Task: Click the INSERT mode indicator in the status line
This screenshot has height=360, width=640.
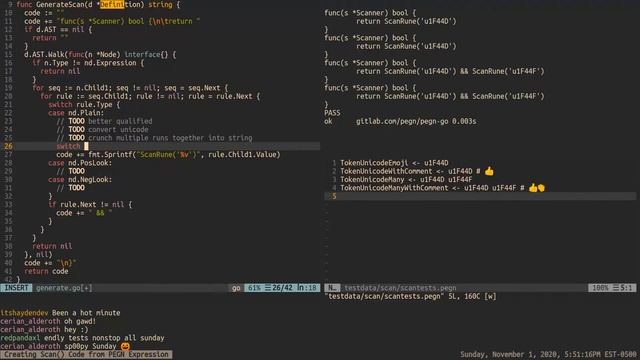Action: [16, 288]
